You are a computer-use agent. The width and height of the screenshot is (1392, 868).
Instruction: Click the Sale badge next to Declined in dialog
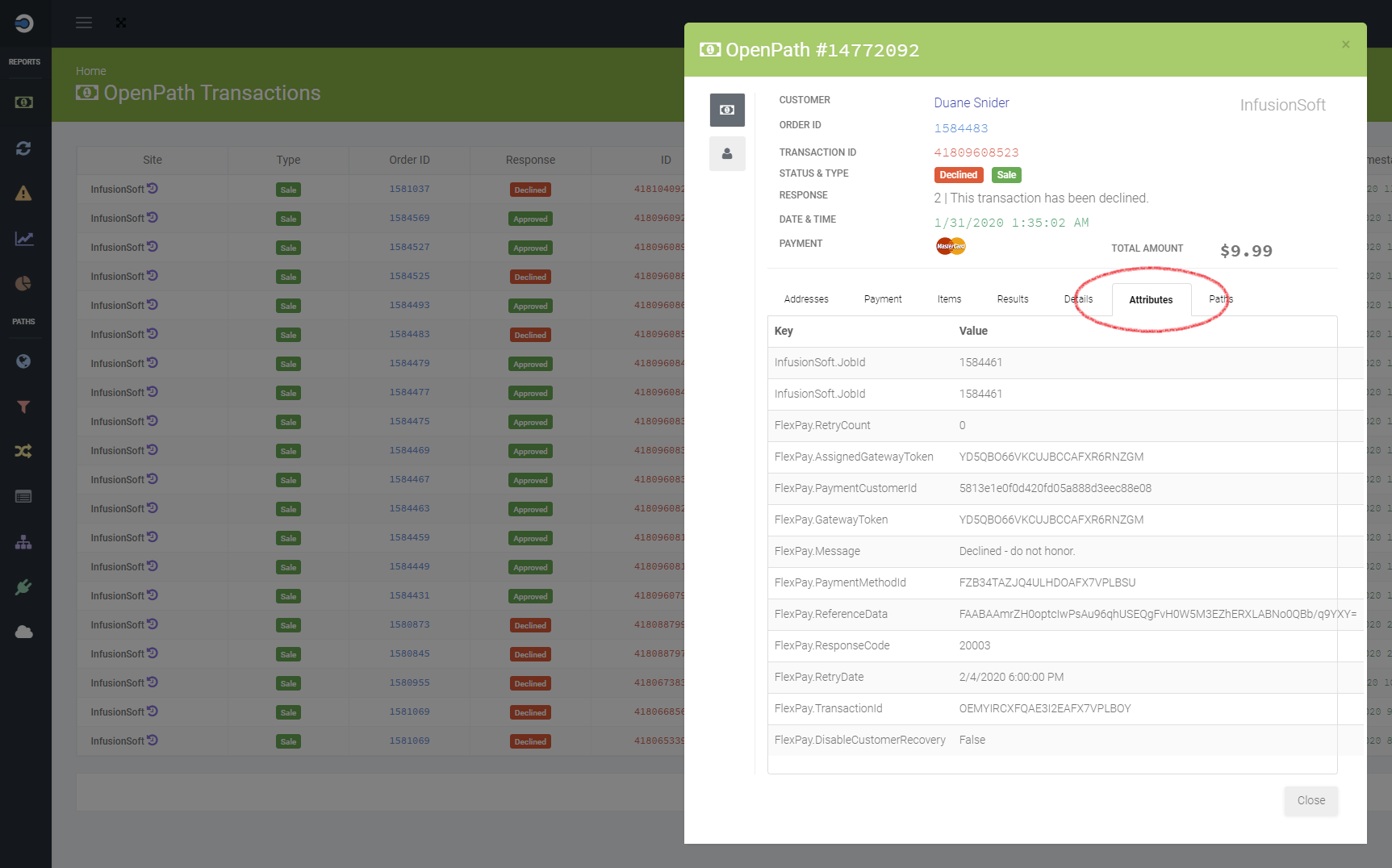tap(1006, 175)
